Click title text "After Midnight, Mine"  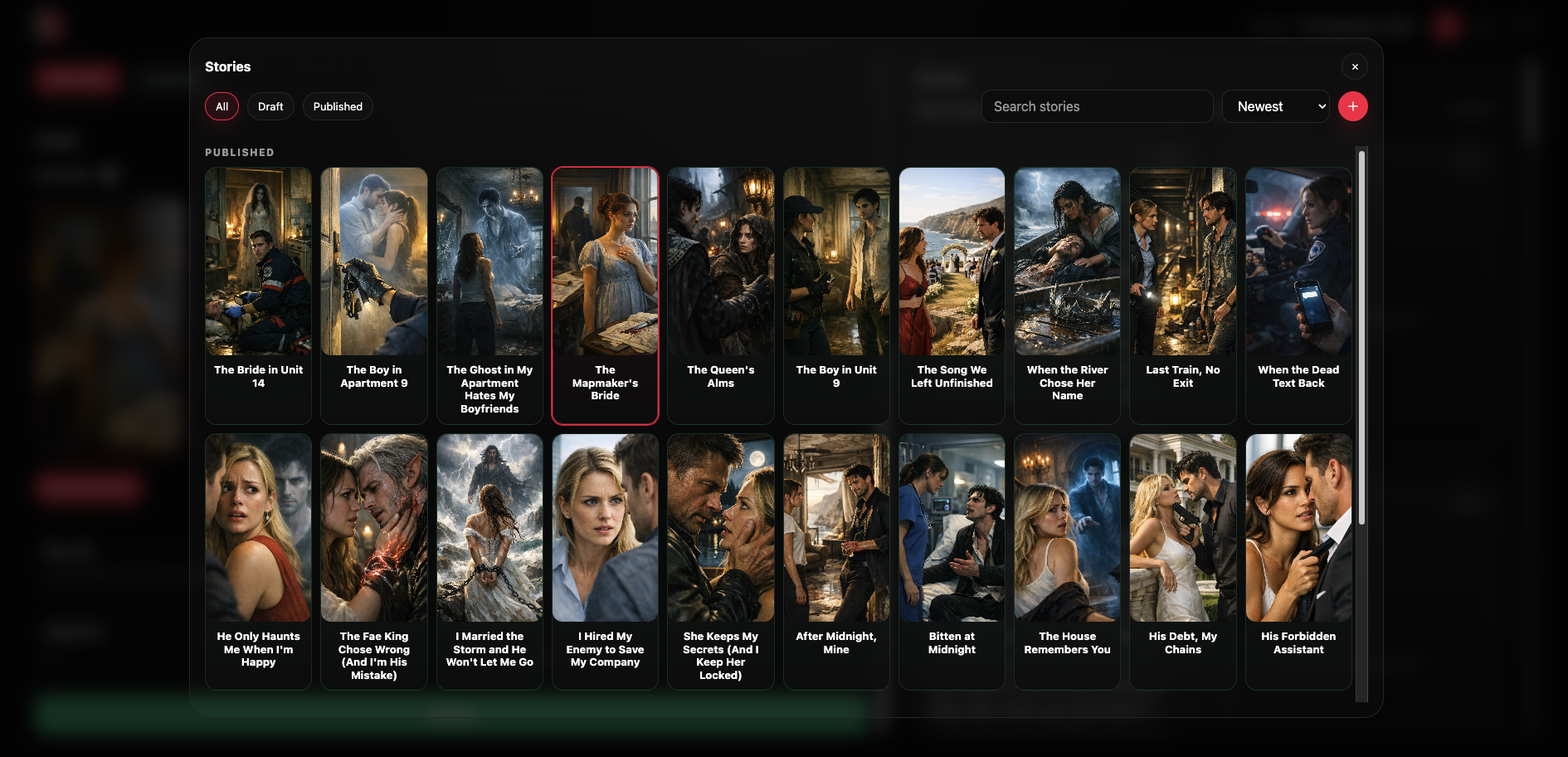tap(836, 642)
